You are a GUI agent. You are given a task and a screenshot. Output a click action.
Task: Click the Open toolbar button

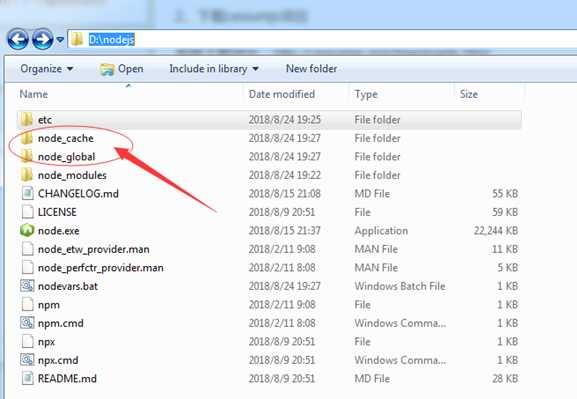[121, 69]
